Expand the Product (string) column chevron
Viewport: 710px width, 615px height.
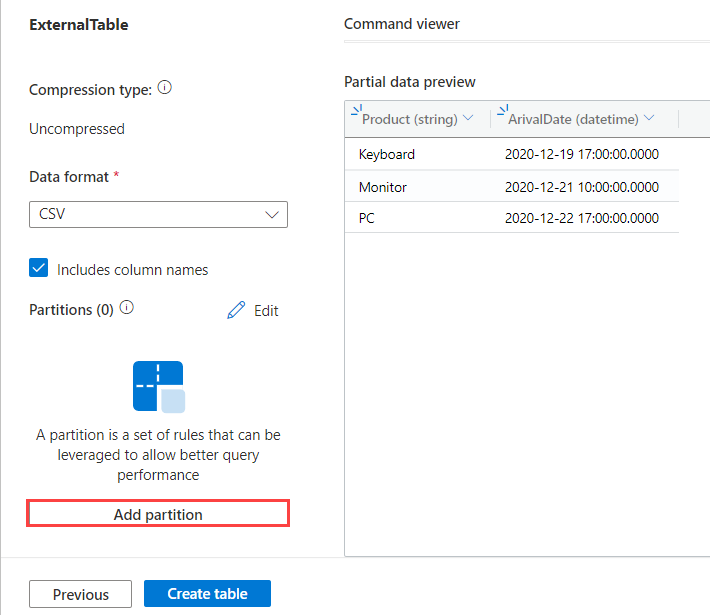pos(467,118)
